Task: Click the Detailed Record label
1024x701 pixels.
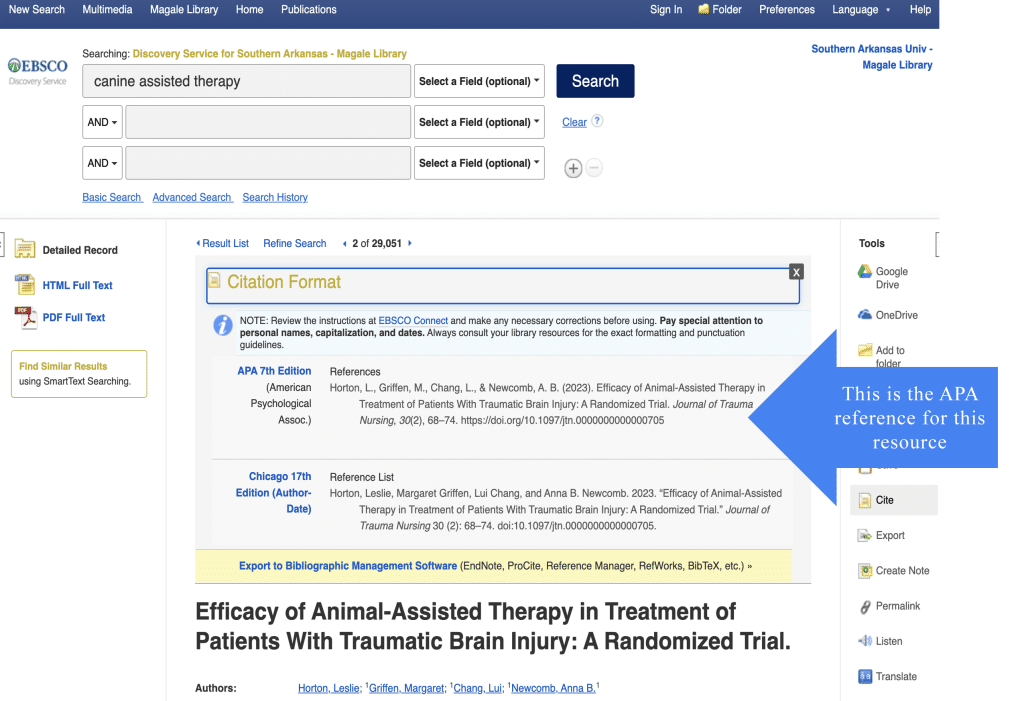Action: [80, 250]
